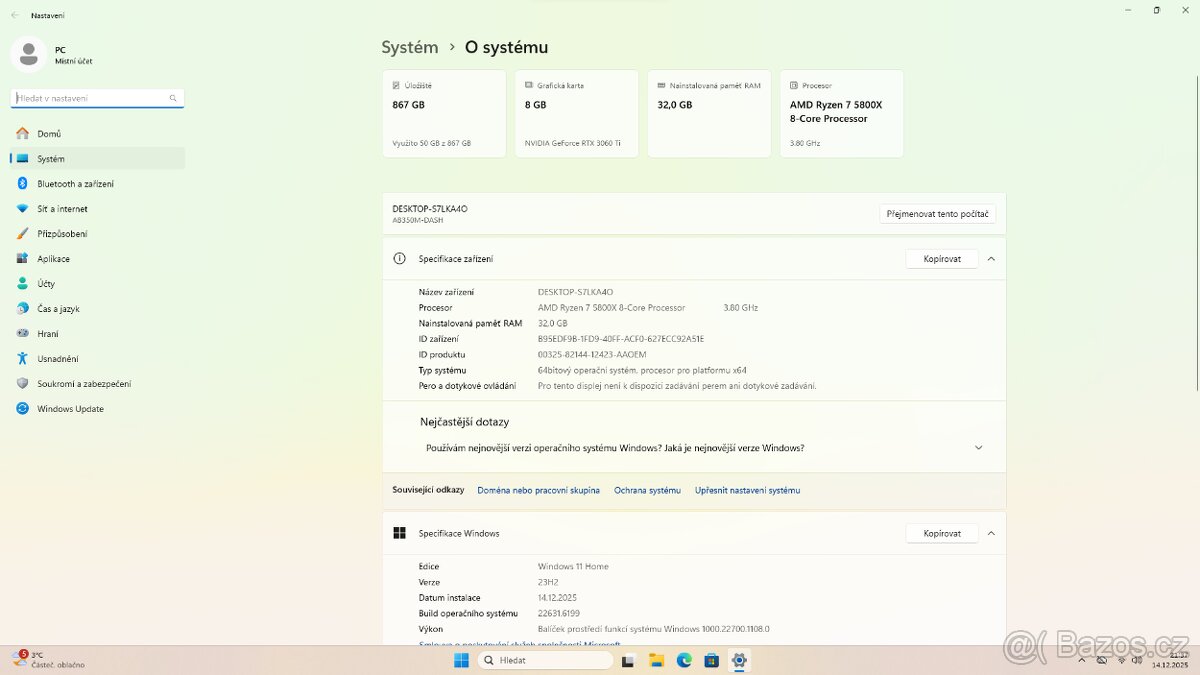
Task: Click the Přizpůsobení brush icon
Action: [22, 233]
